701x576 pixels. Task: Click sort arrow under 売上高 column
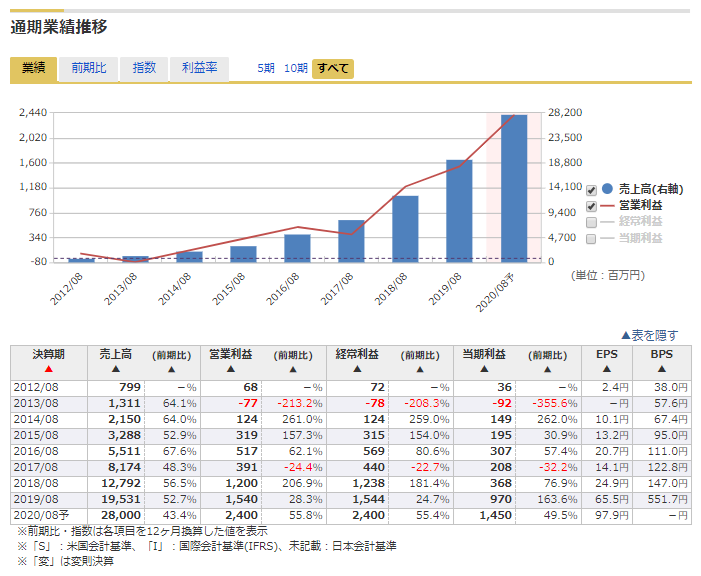(x=116, y=369)
